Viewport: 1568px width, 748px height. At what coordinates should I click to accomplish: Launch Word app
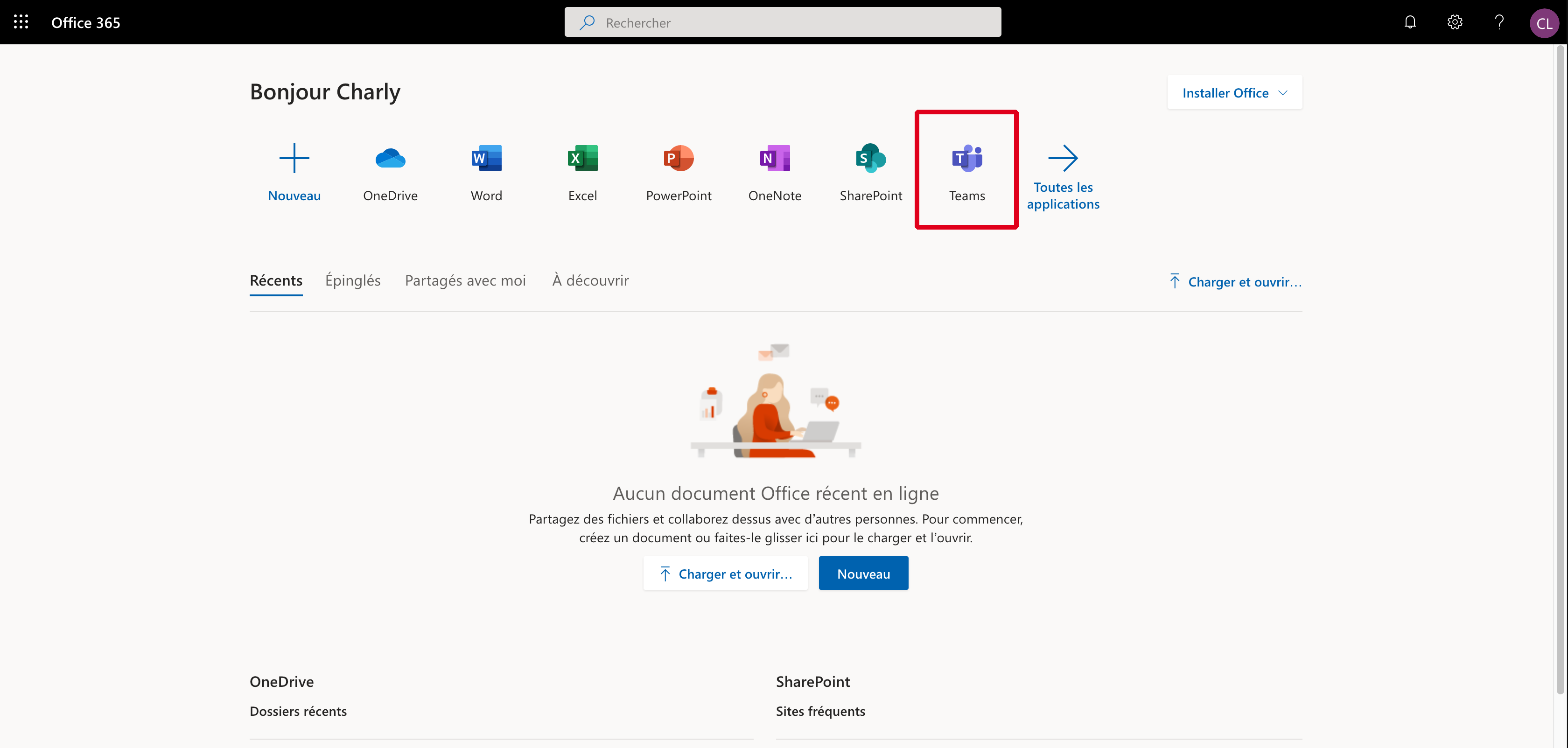[x=486, y=172]
